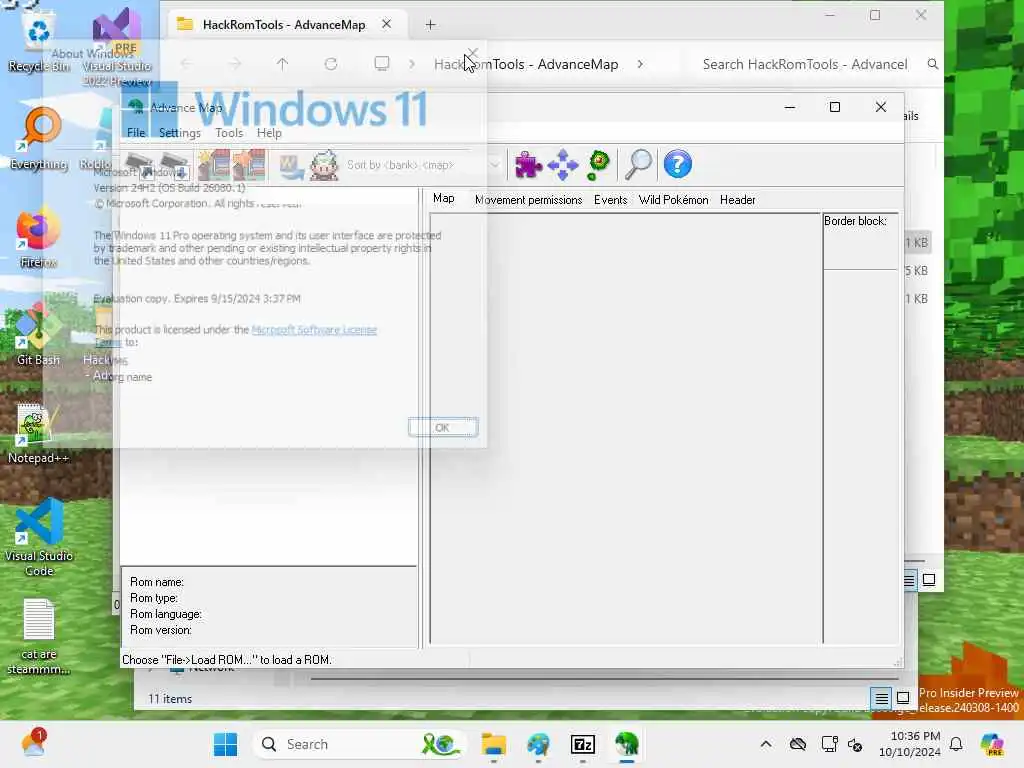Open the notifications bell in taskbar
Image resolution: width=1024 pixels, height=768 pixels.
coord(956,744)
